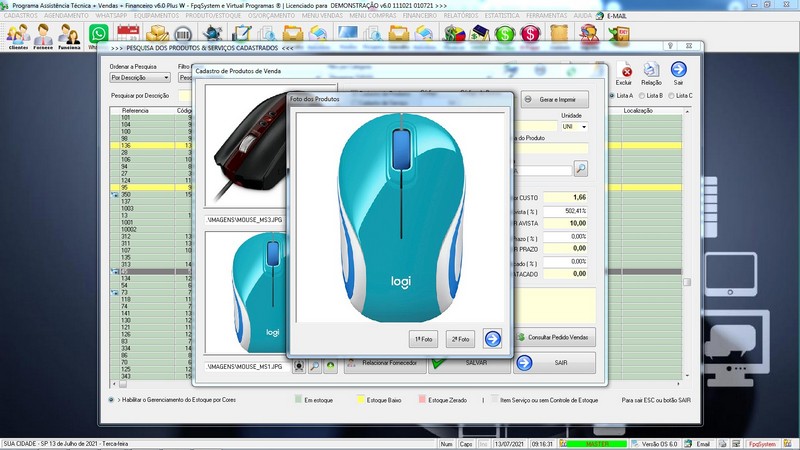Click the blue monitor toolbar icon
The width and height of the screenshot is (800, 450).
coord(347,33)
